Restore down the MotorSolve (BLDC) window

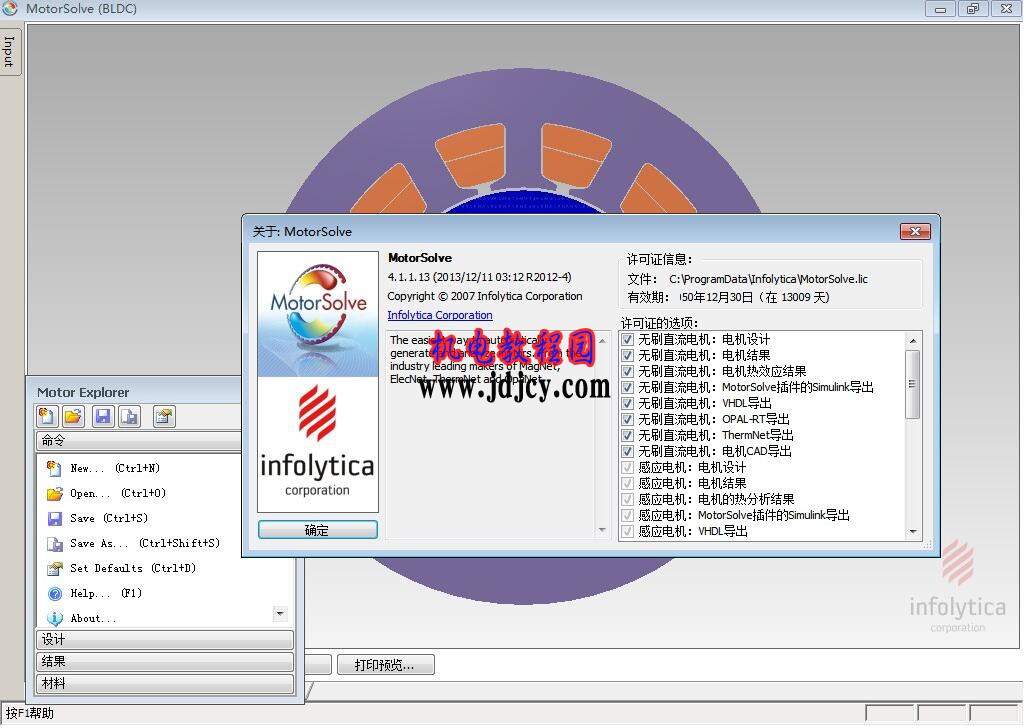(973, 9)
